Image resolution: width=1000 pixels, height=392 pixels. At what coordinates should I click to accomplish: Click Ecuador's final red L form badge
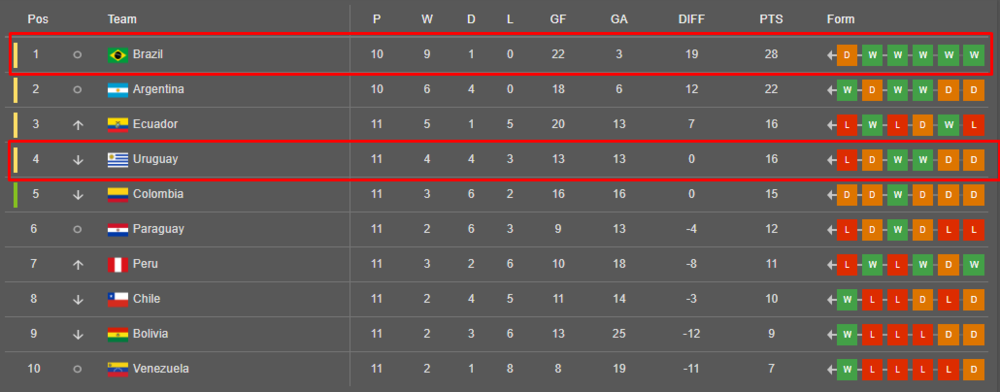(974, 125)
